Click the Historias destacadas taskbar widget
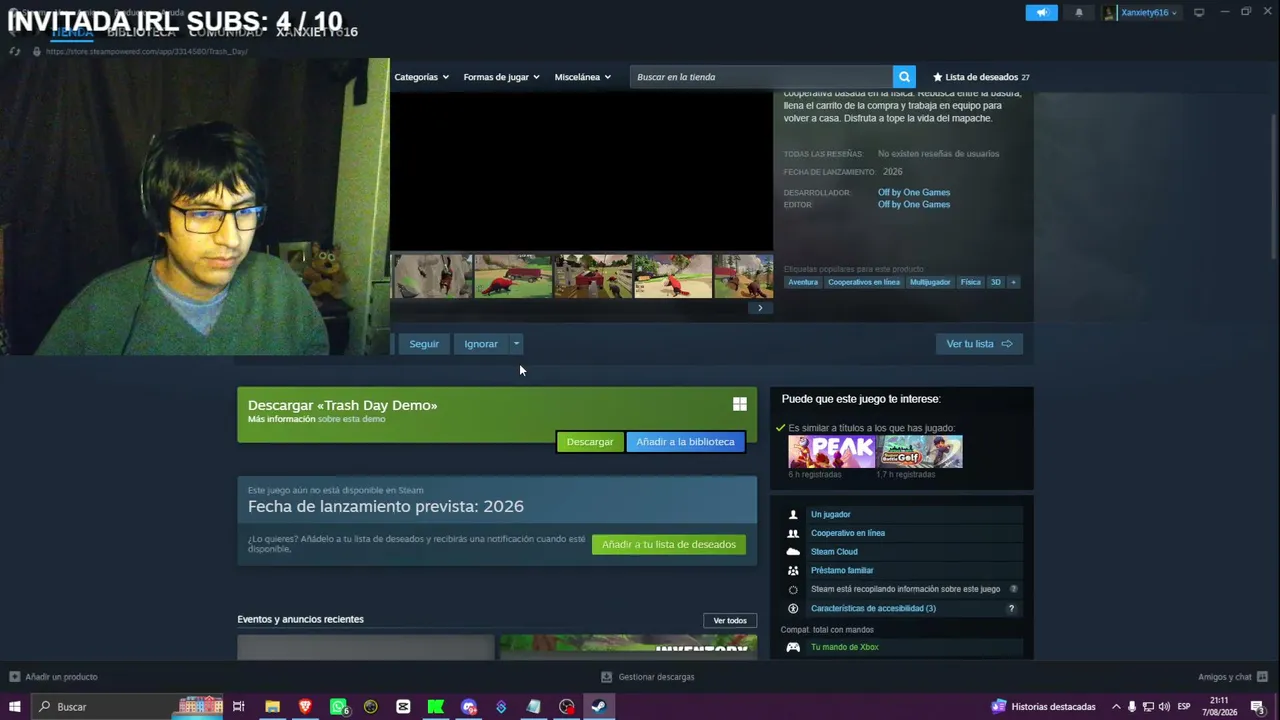Viewport: 1280px width, 720px height. click(x=1044, y=707)
